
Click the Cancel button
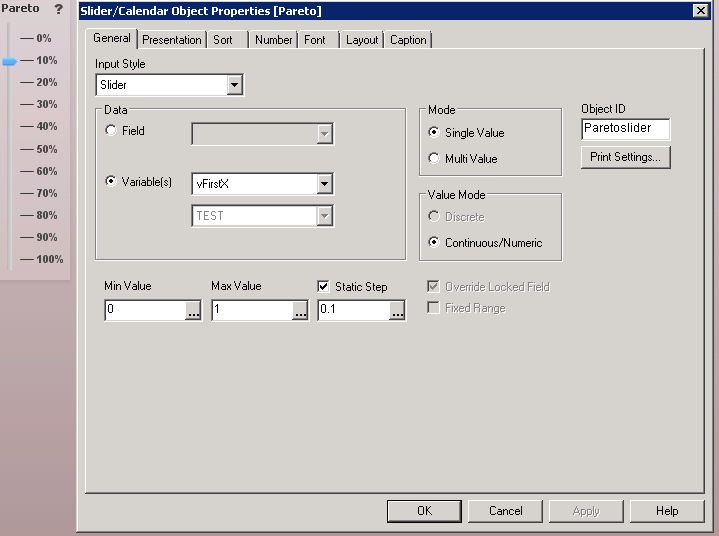pyautogui.click(x=505, y=511)
